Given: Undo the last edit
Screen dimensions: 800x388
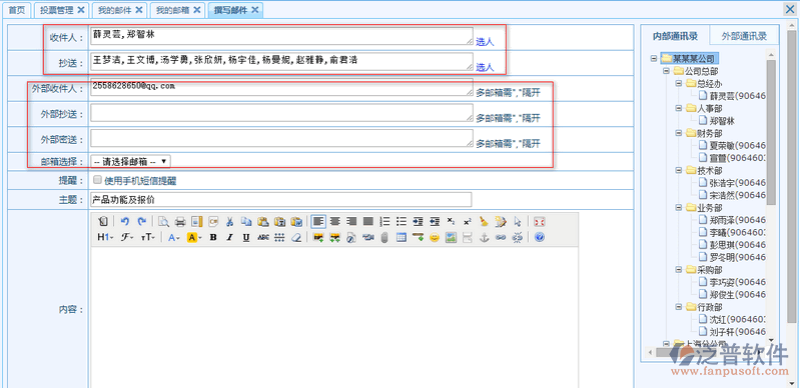Looking at the screenshot, I should click(x=125, y=221).
